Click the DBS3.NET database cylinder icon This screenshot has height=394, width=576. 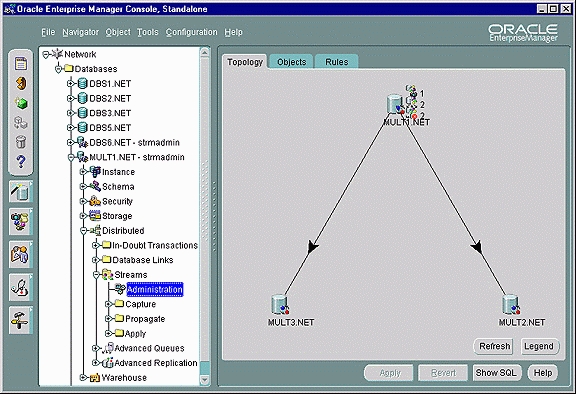83,113
